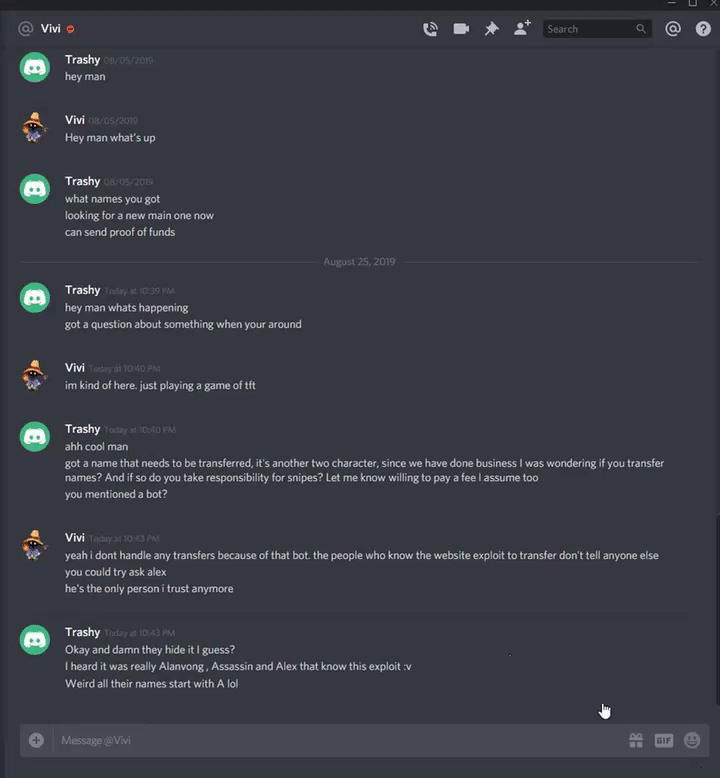Screen dimensions: 720x778
Task: Click the Search box
Action: pyautogui.click(x=597, y=29)
